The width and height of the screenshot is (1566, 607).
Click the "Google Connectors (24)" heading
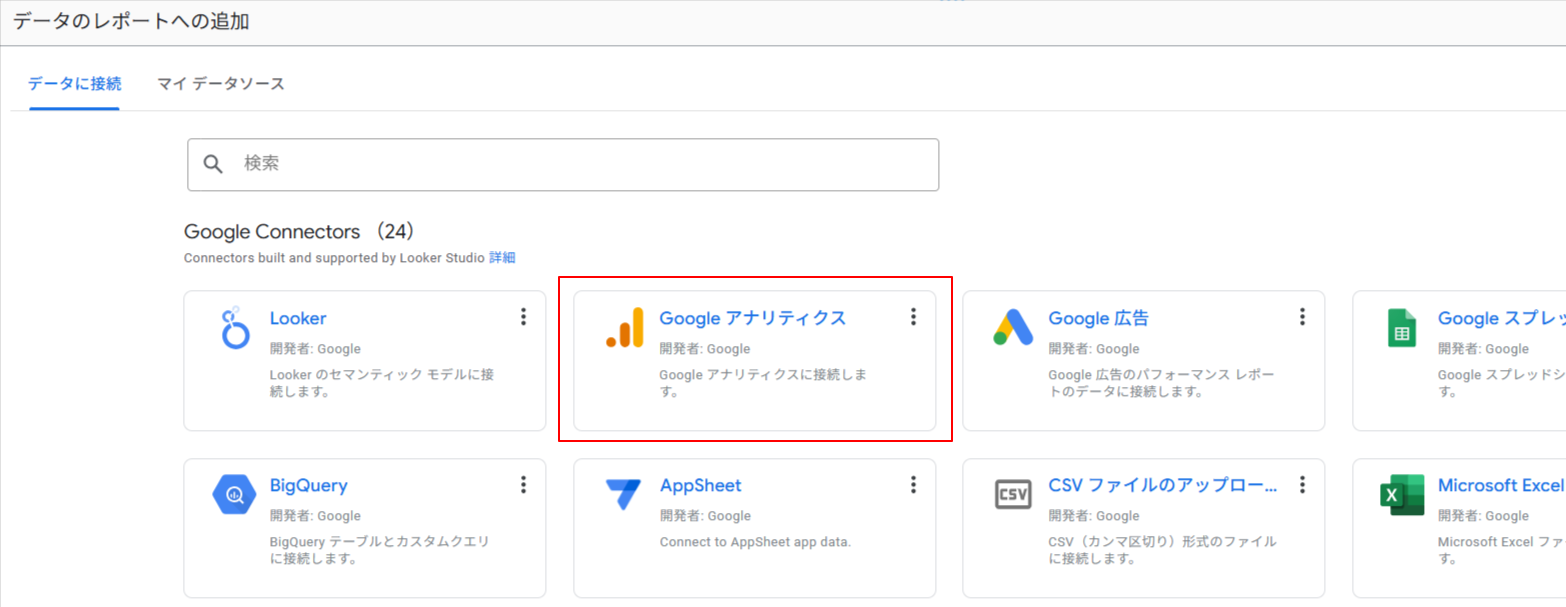tap(299, 232)
